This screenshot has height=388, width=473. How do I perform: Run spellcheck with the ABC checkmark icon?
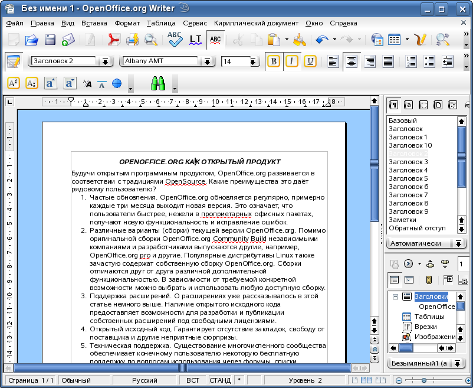[175, 39]
